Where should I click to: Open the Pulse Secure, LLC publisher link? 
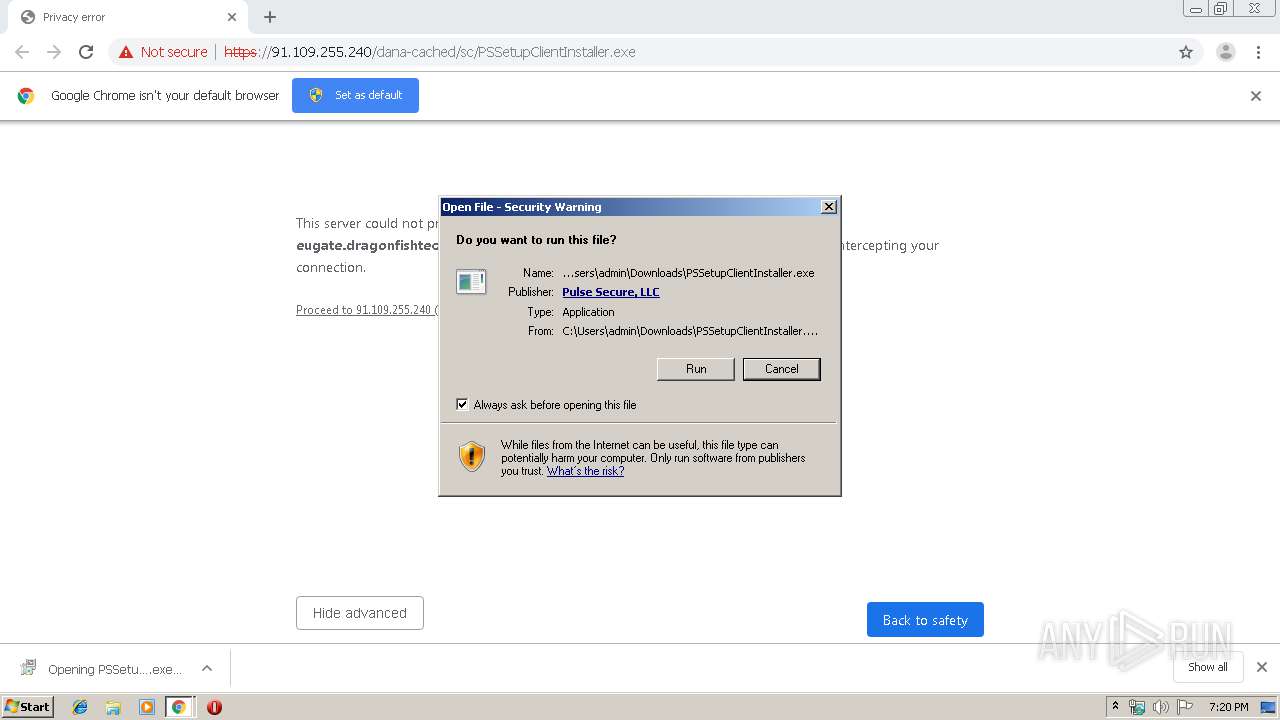(610, 292)
